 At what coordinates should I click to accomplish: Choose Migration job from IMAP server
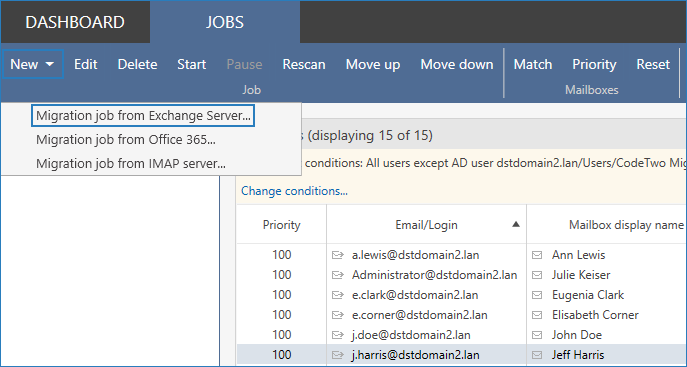(131, 163)
